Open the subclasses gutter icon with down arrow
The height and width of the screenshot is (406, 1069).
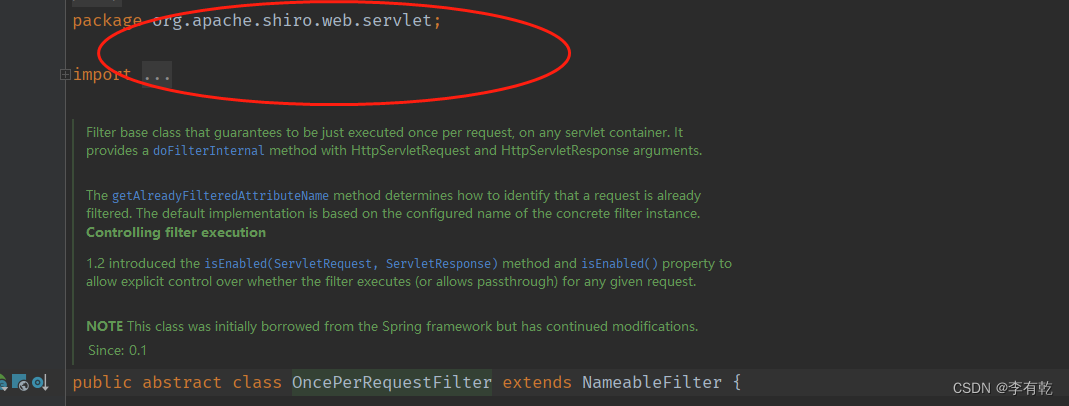(41, 383)
